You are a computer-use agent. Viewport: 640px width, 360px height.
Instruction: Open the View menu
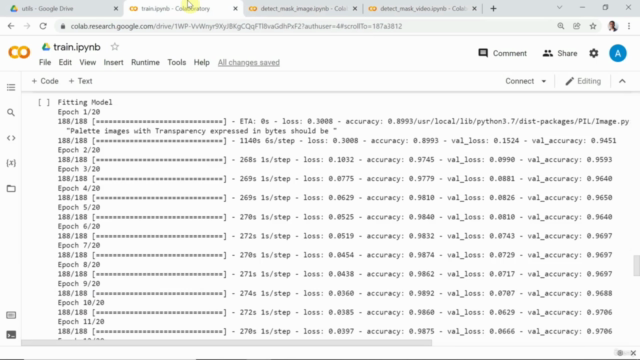click(x=87, y=62)
